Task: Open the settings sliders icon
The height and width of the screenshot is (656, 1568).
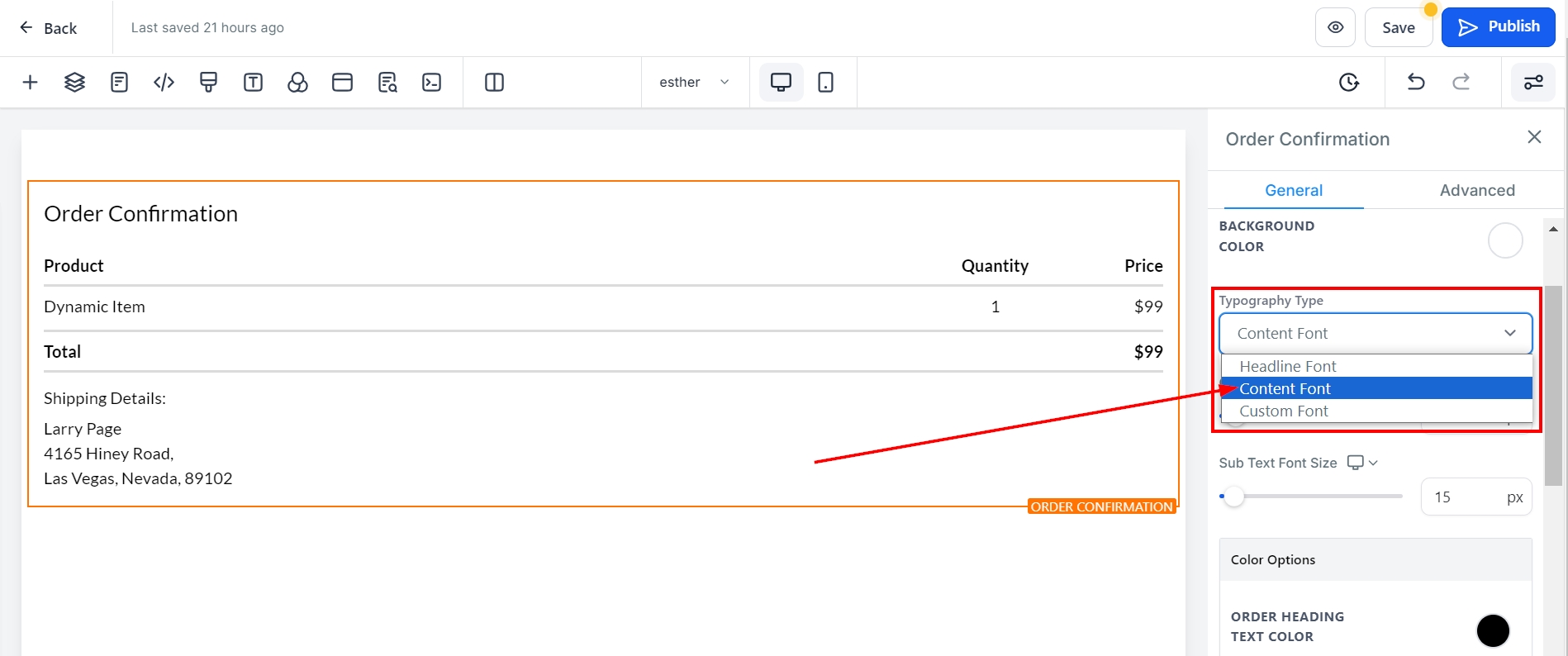Action: pos(1532,82)
